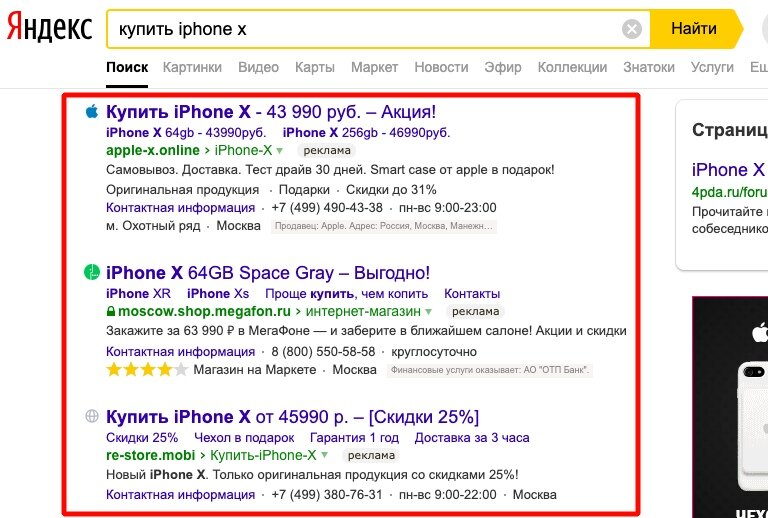The width and height of the screenshot is (768, 518).
Task: Open Чехол в подарок sitelink
Action: [x=244, y=438]
